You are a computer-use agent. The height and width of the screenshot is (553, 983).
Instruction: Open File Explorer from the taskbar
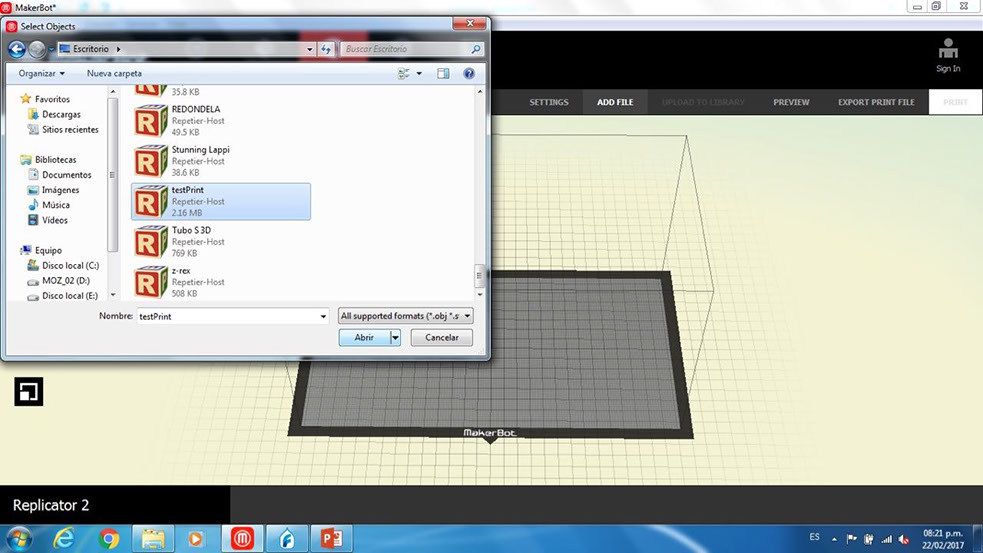click(x=152, y=539)
